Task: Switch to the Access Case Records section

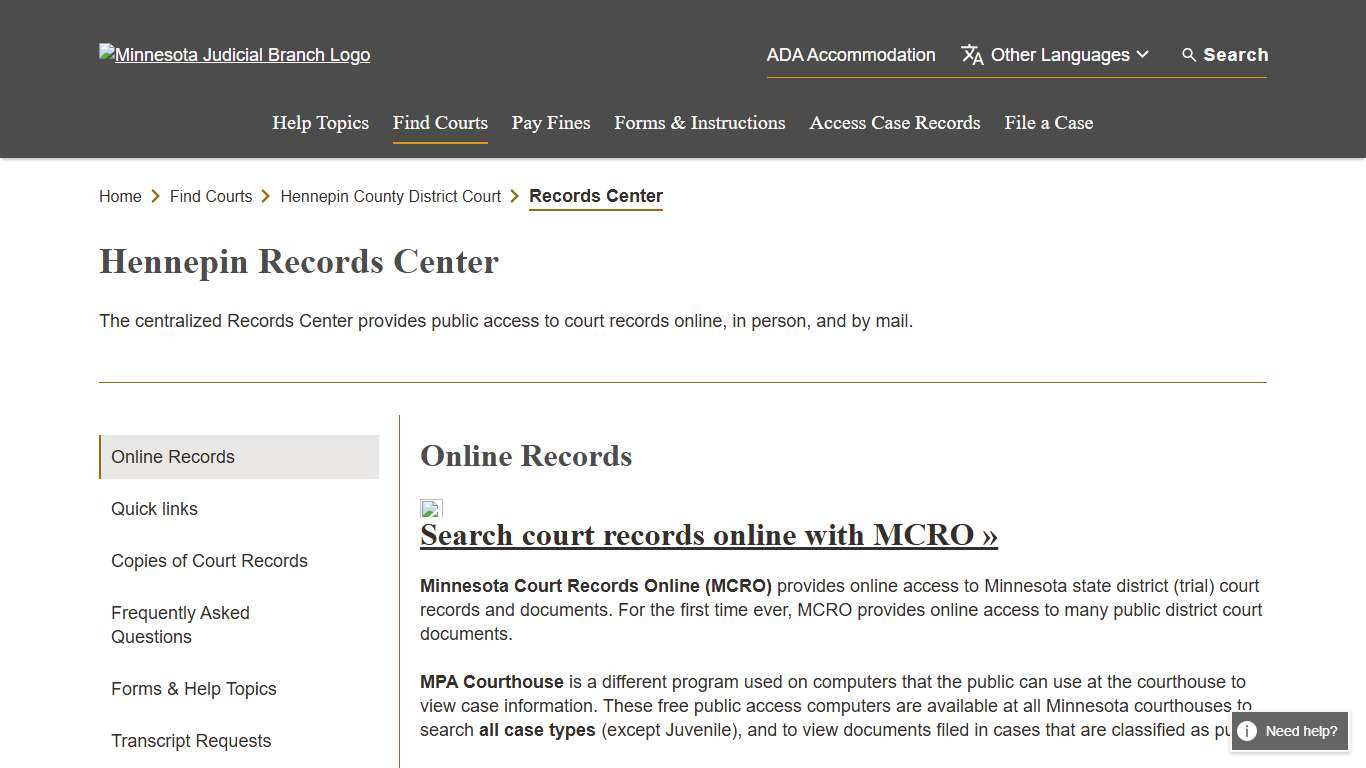Action: pyautogui.click(x=894, y=122)
